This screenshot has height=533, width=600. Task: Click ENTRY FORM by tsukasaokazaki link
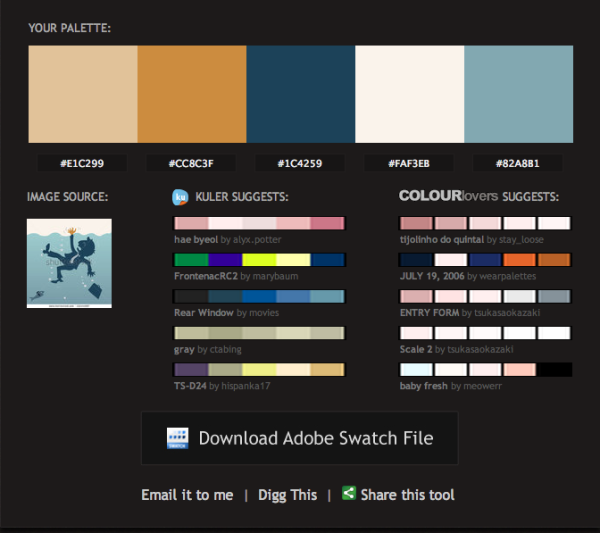[470, 313]
